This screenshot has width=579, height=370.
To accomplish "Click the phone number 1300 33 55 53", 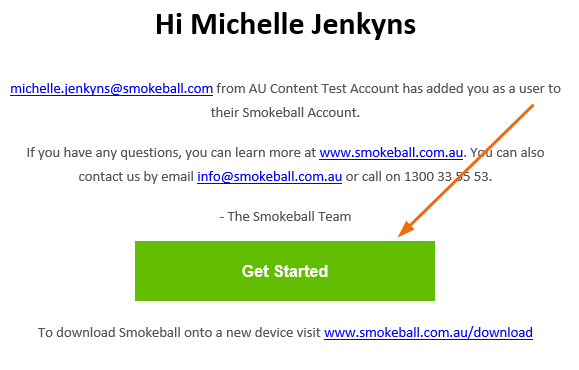I will tap(448, 177).
